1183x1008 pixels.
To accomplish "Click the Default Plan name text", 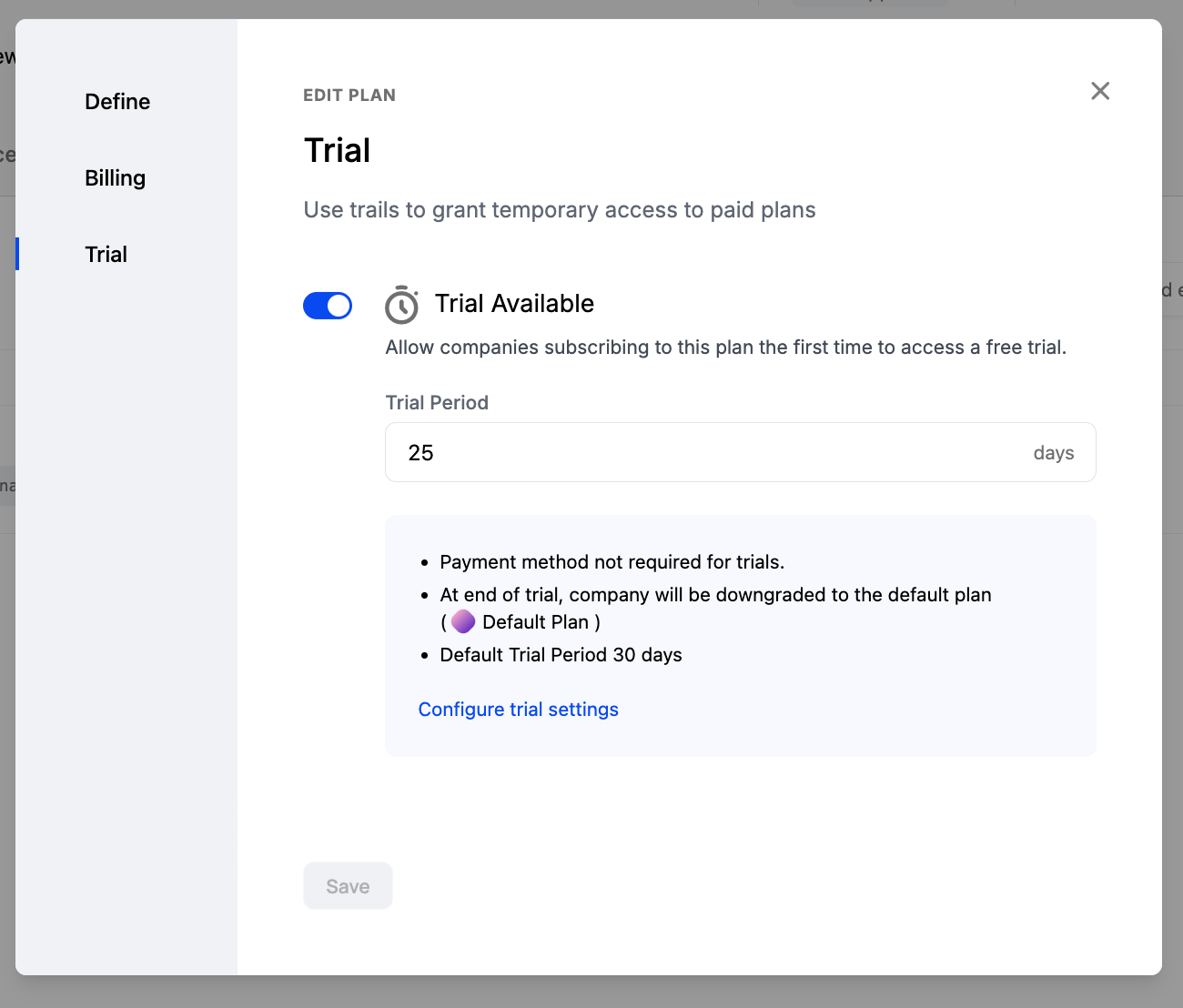I will pos(535,622).
